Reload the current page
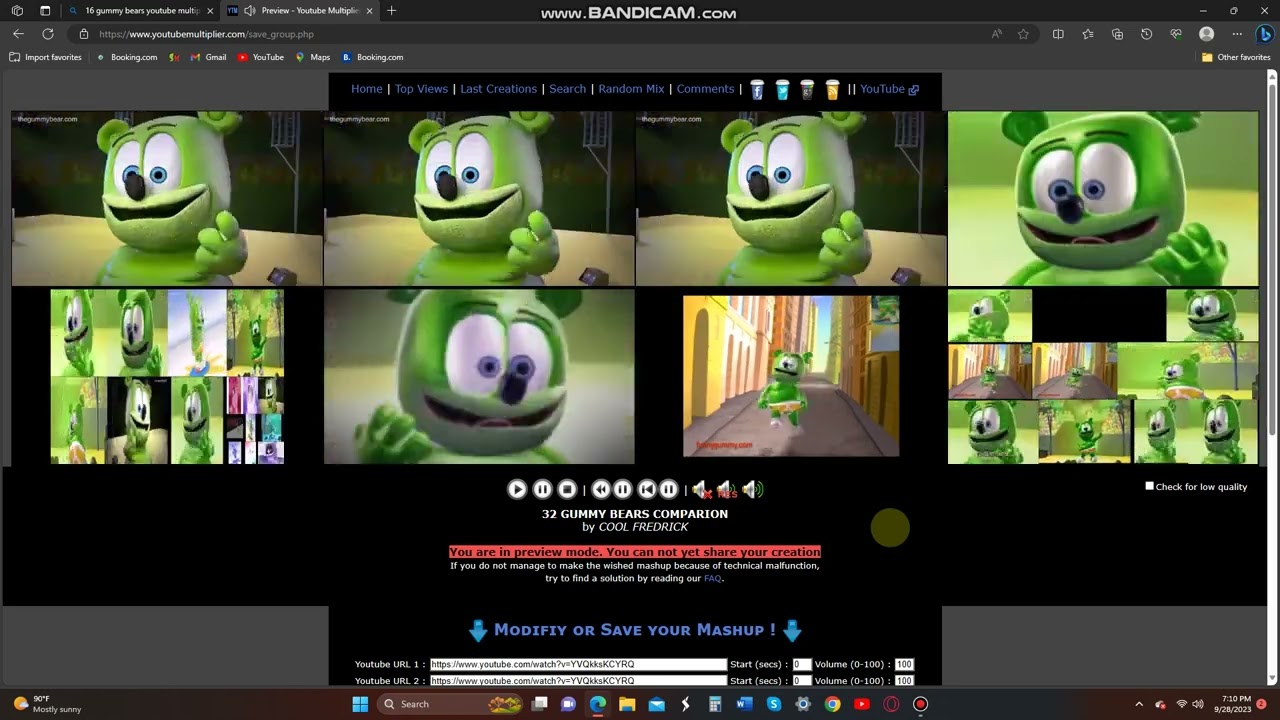Image resolution: width=1280 pixels, height=720 pixels. [47, 34]
